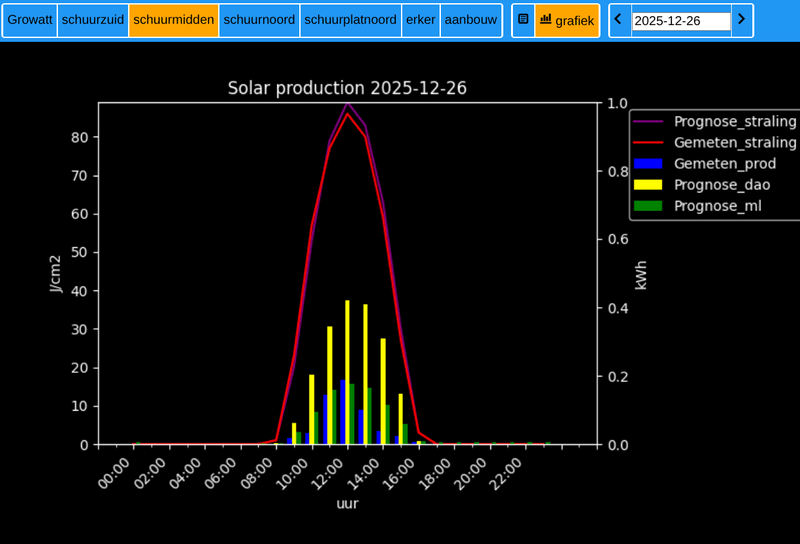Click the date input field 2025-12-26

[x=681, y=21]
